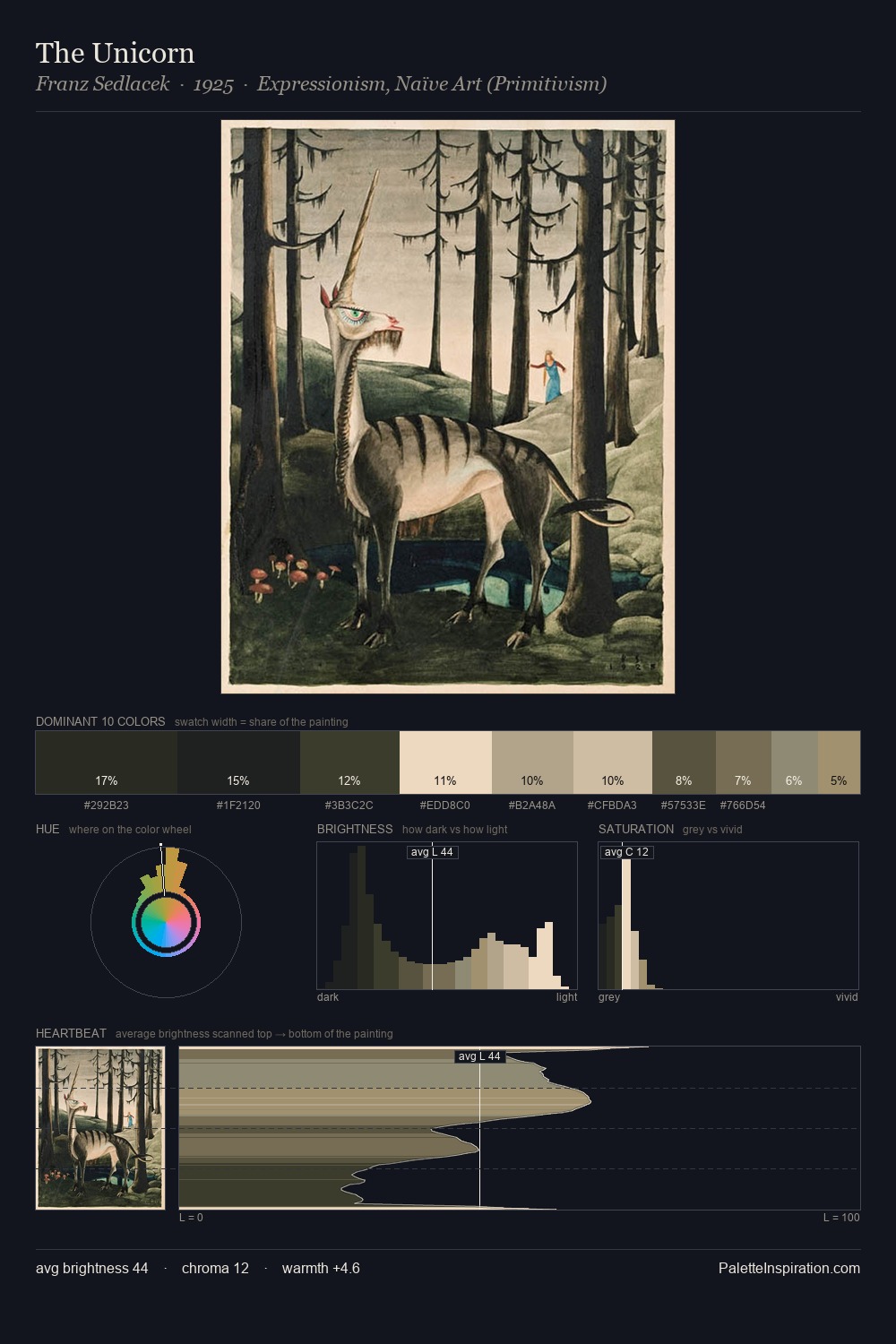This screenshot has height=1344, width=896.
Task: Click the artist name Franz Sedlacek
Action: (x=102, y=84)
